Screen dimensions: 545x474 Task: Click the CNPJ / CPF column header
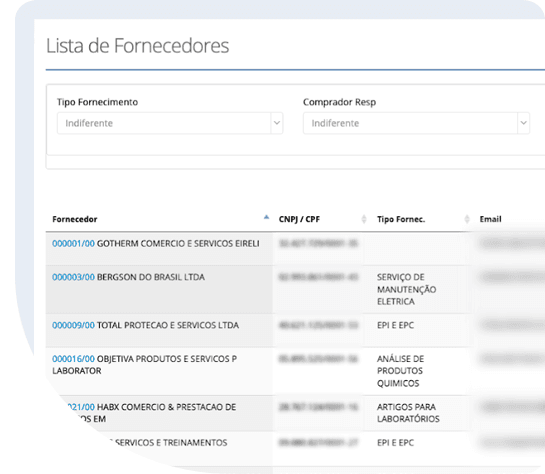coord(299,219)
